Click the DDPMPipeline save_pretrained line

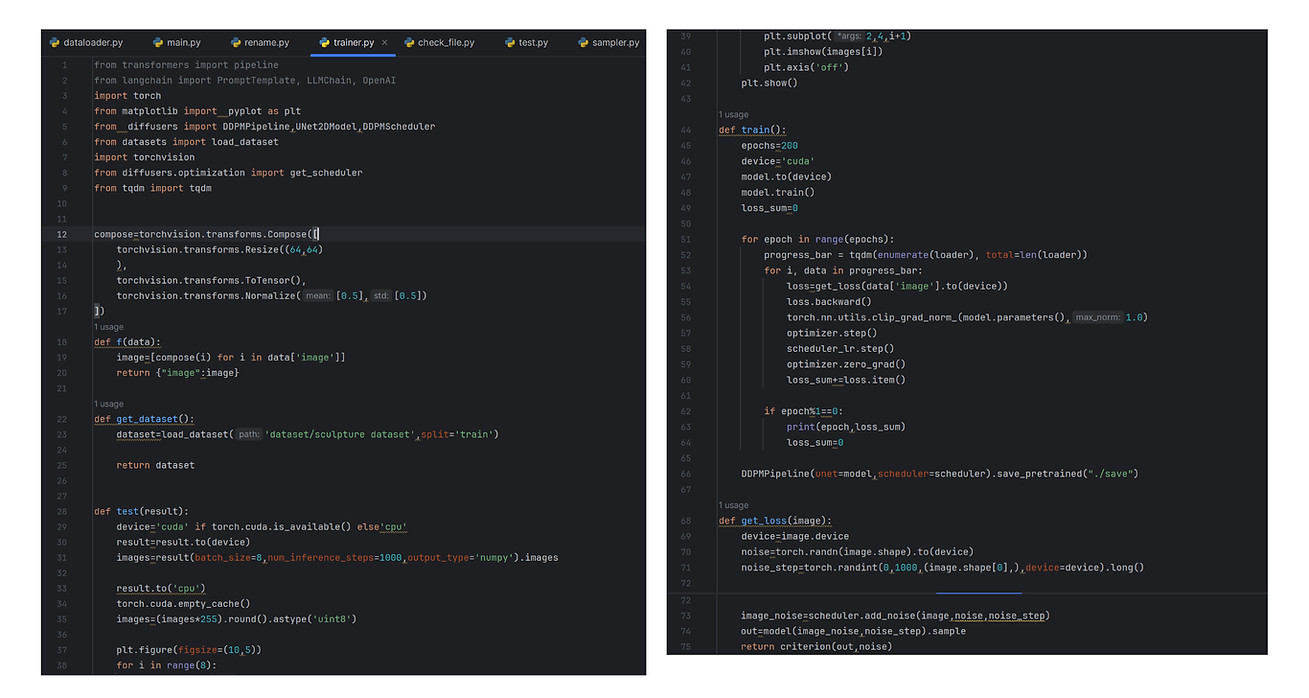click(x=940, y=473)
